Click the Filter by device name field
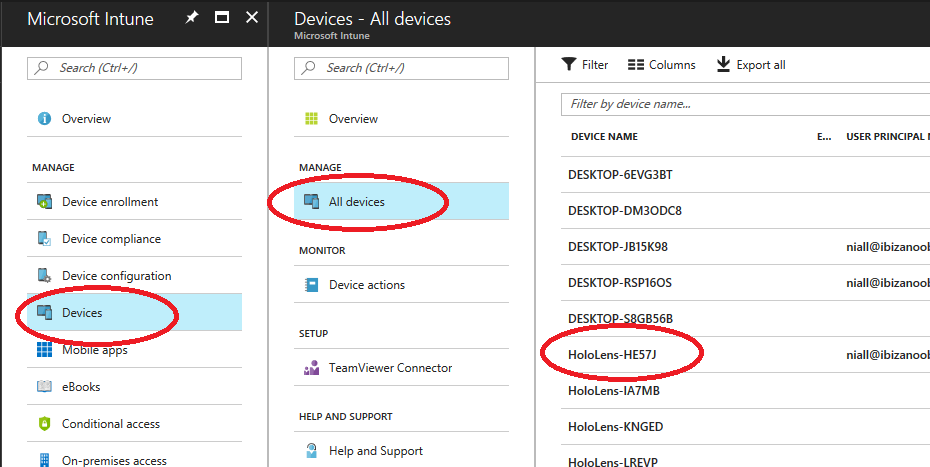The image size is (930, 467). 746,104
